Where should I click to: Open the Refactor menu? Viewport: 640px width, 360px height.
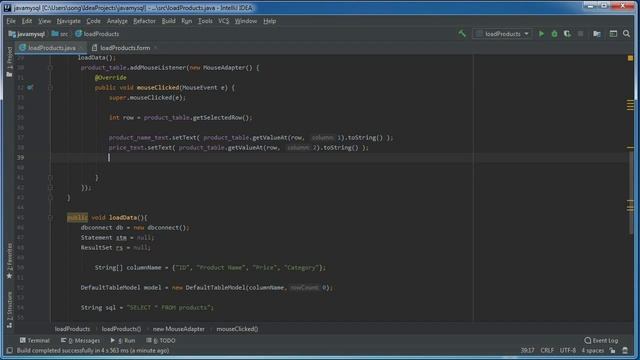[x=144, y=21]
